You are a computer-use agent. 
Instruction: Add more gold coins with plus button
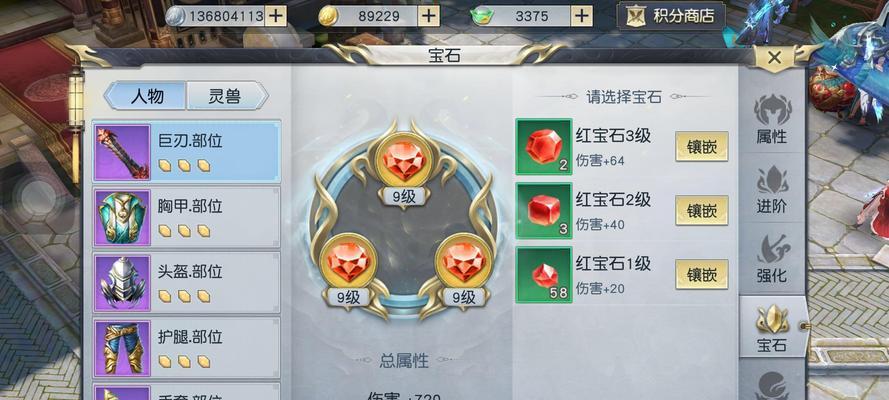429,16
